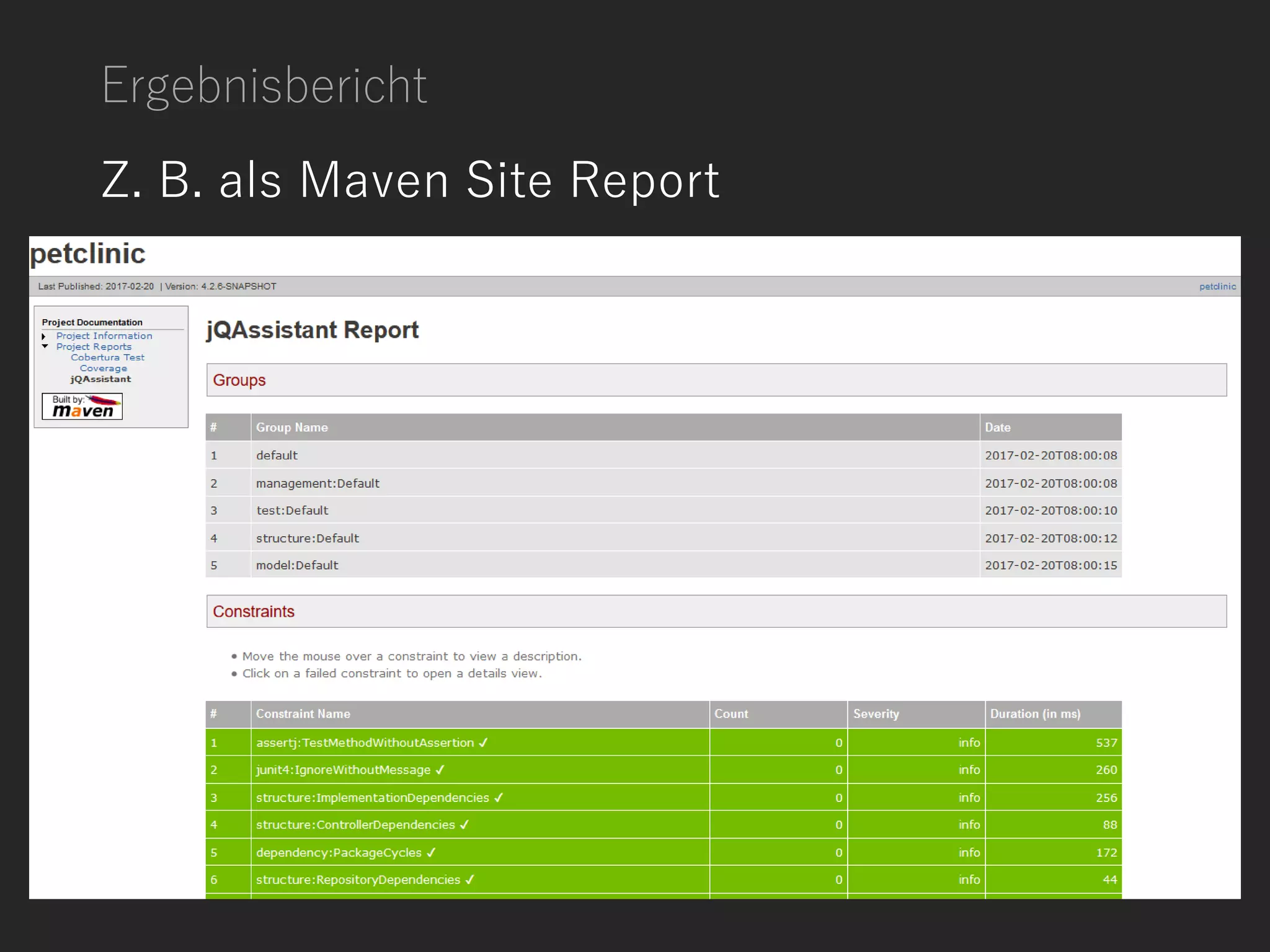The height and width of the screenshot is (952, 1270).
Task: Click the Count column header
Action: coord(778,714)
